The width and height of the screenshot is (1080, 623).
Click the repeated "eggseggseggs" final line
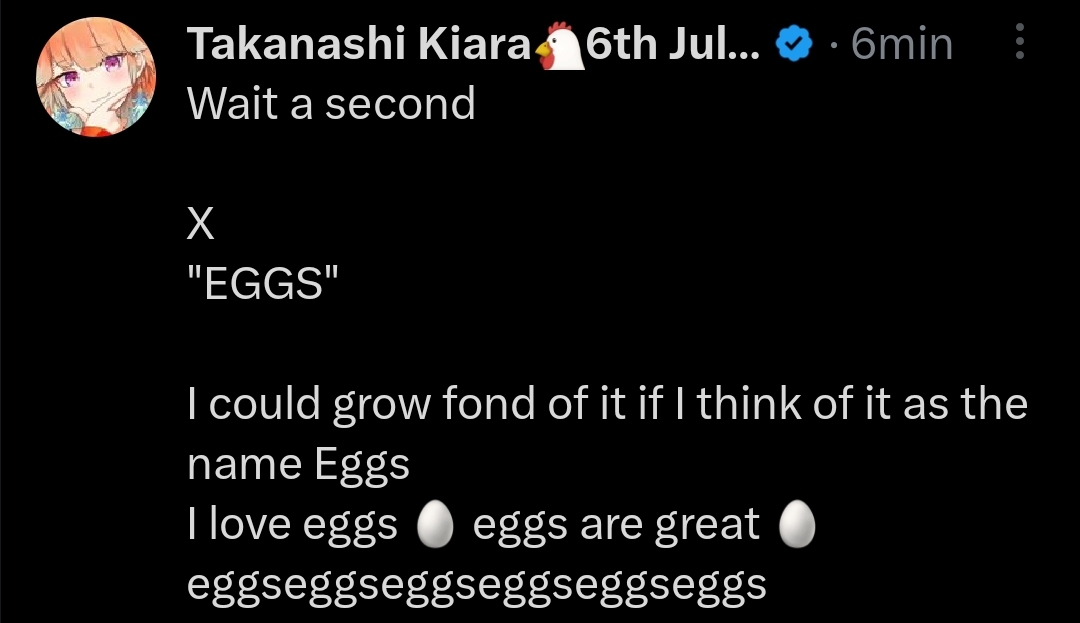pyautogui.click(x=477, y=585)
